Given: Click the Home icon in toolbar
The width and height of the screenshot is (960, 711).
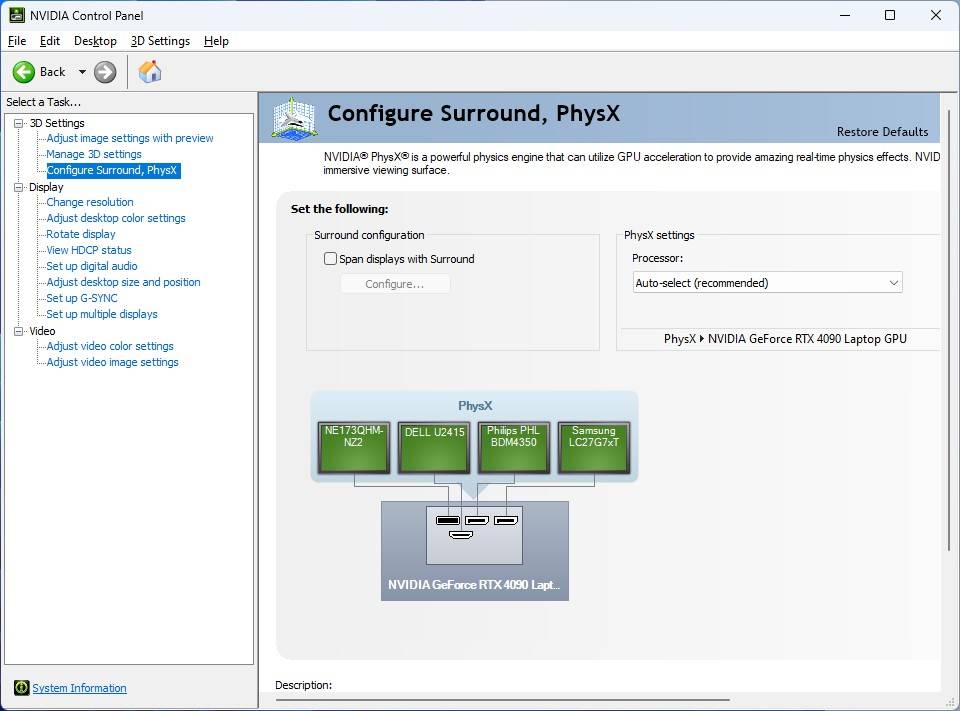Looking at the screenshot, I should point(150,72).
